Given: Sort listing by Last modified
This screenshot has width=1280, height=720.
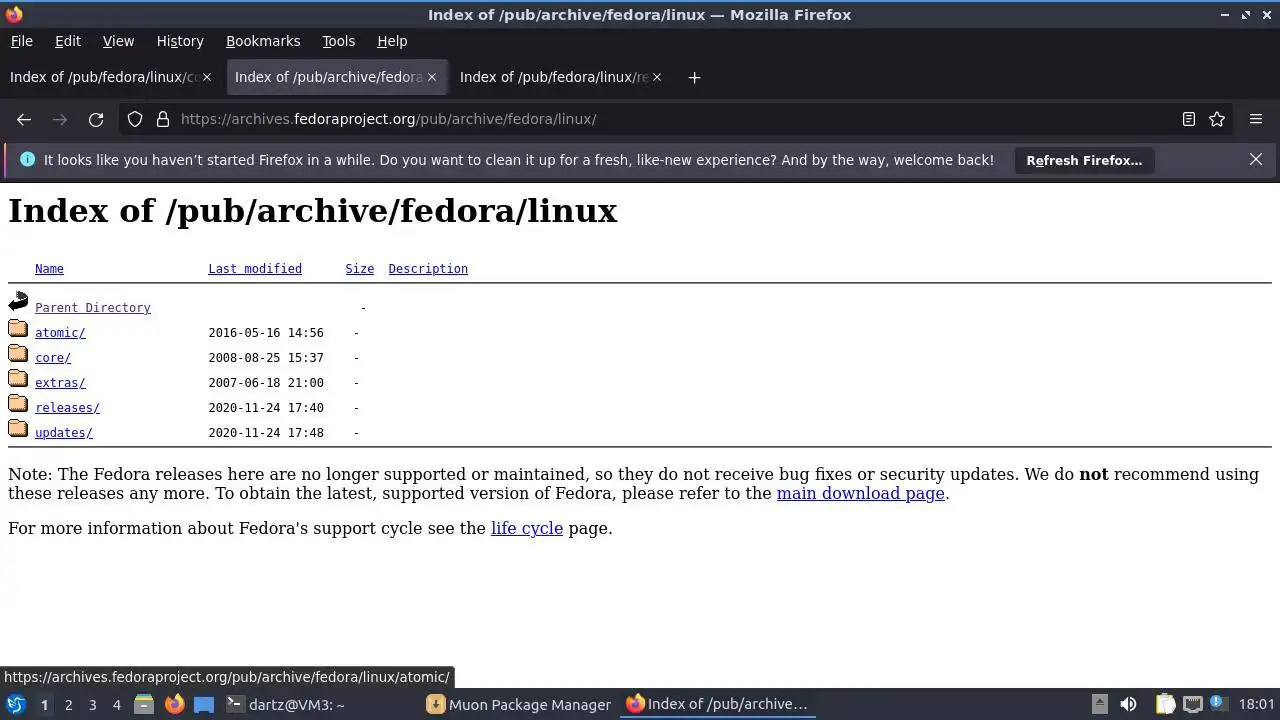Looking at the screenshot, I should [x=255, y=269].
